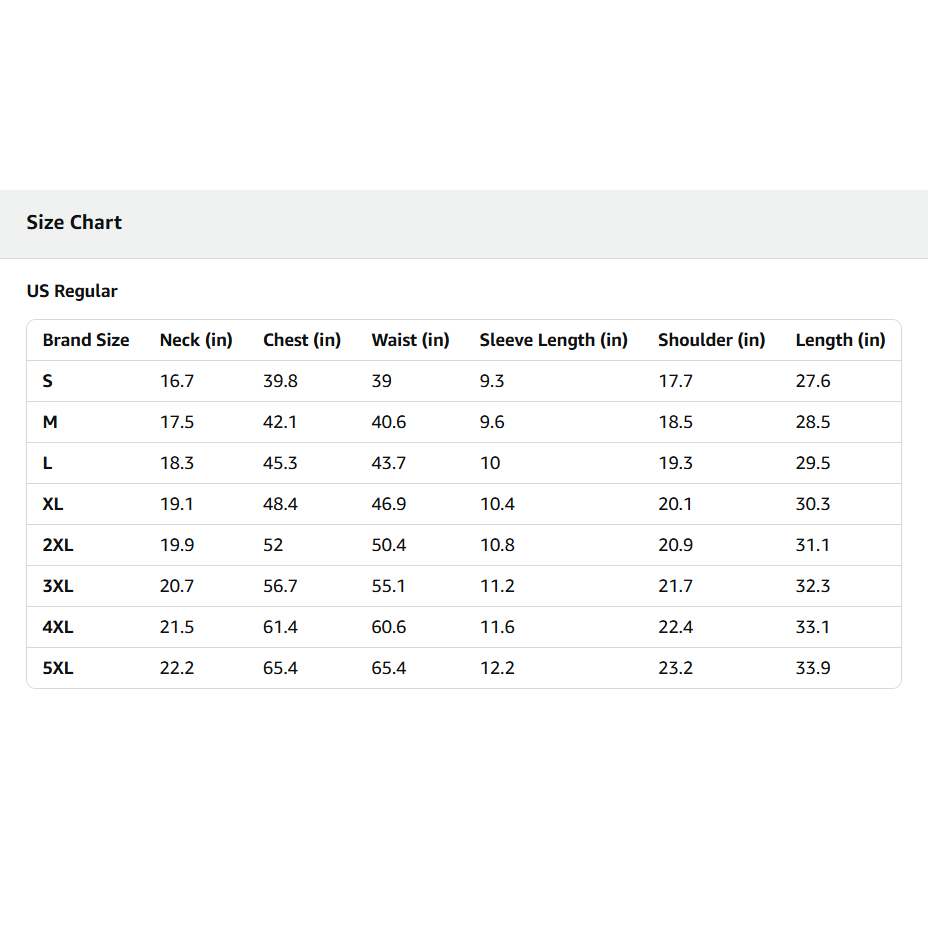The width and height of the screenshot is (928, 928).
Task: Select the L size row label
Action: pos(47,463)
